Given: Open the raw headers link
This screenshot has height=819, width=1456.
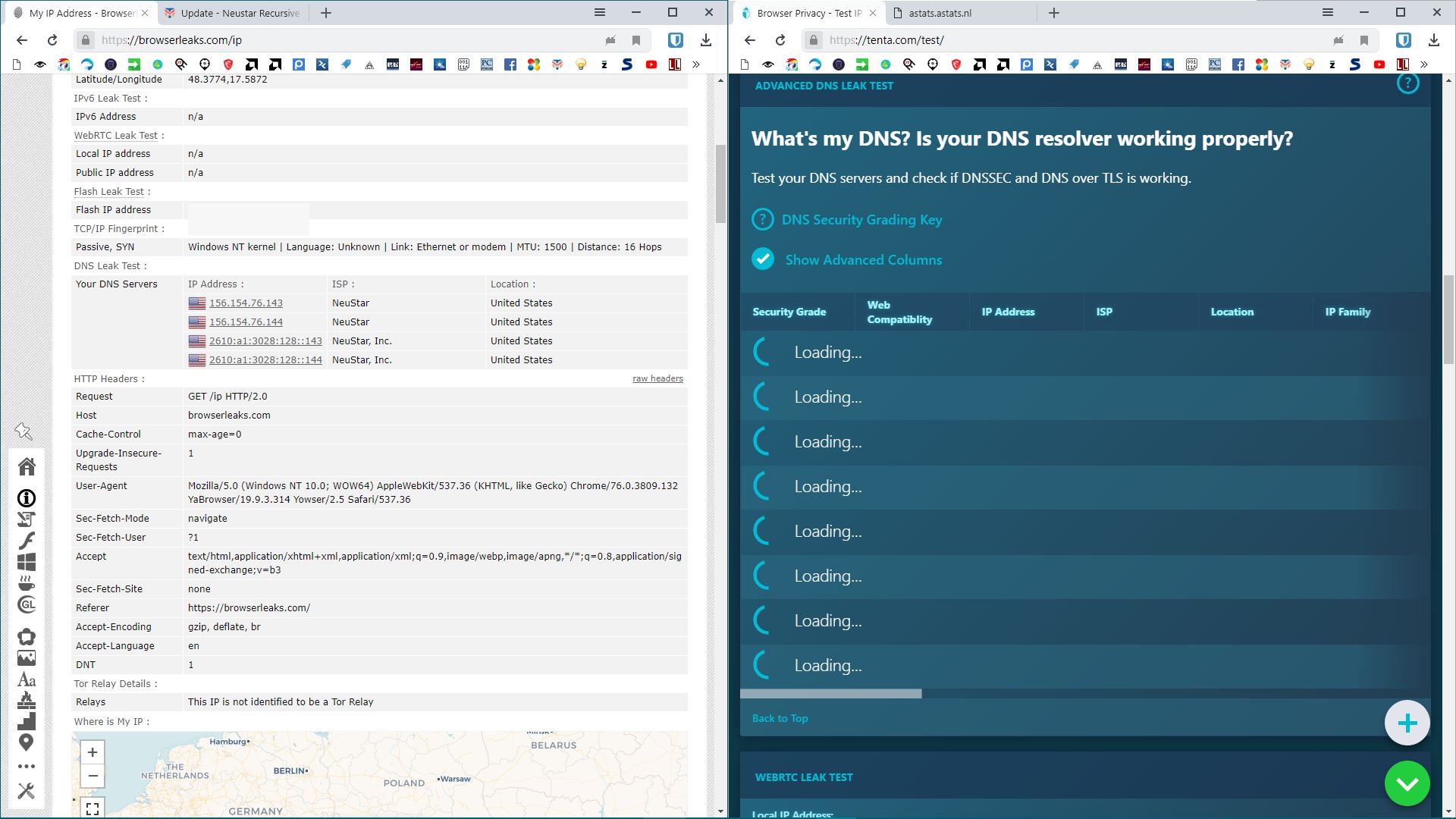Looking at the screenshot, I should click(657, 378).
